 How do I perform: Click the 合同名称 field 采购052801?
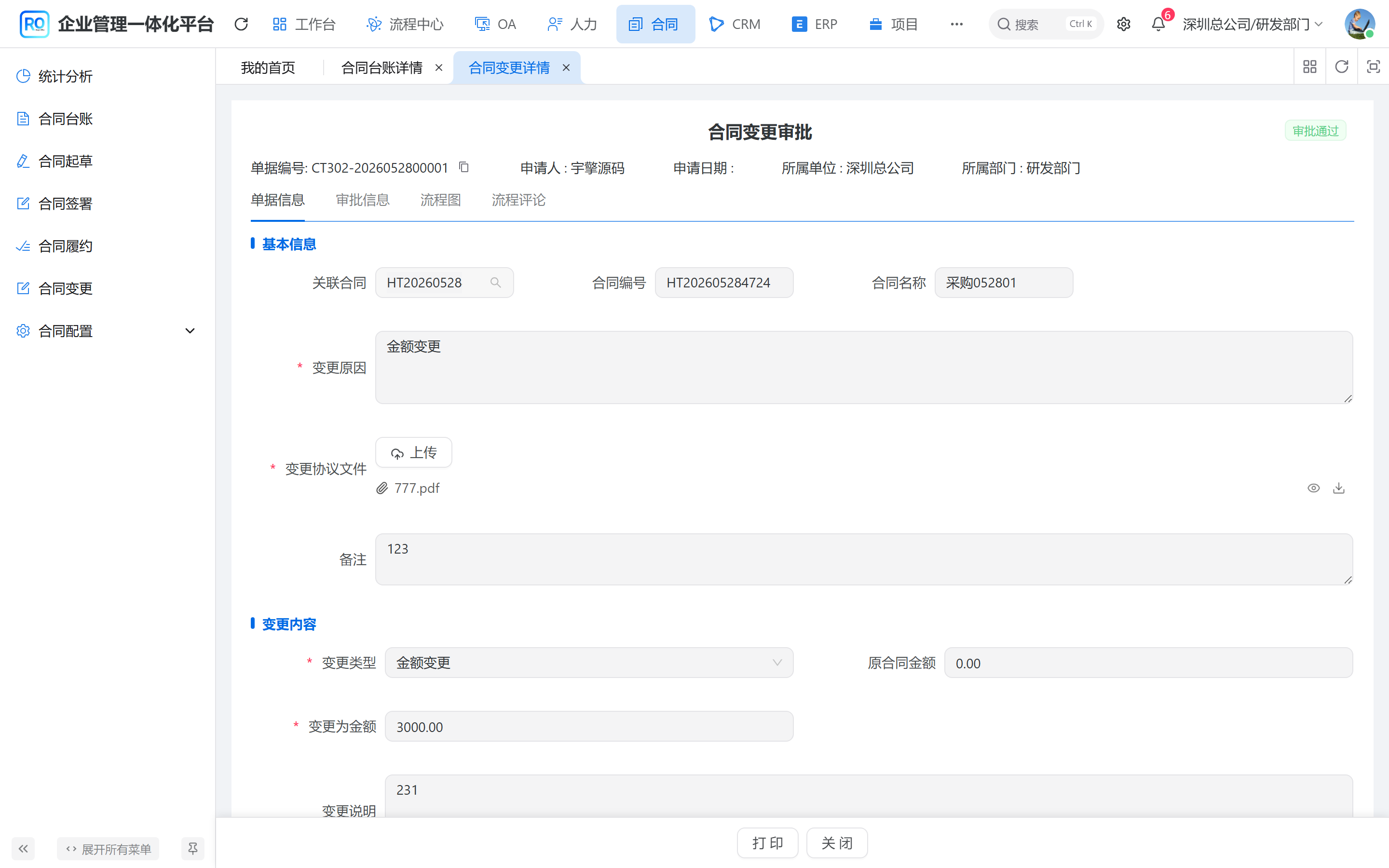[x=1004, y=283]
